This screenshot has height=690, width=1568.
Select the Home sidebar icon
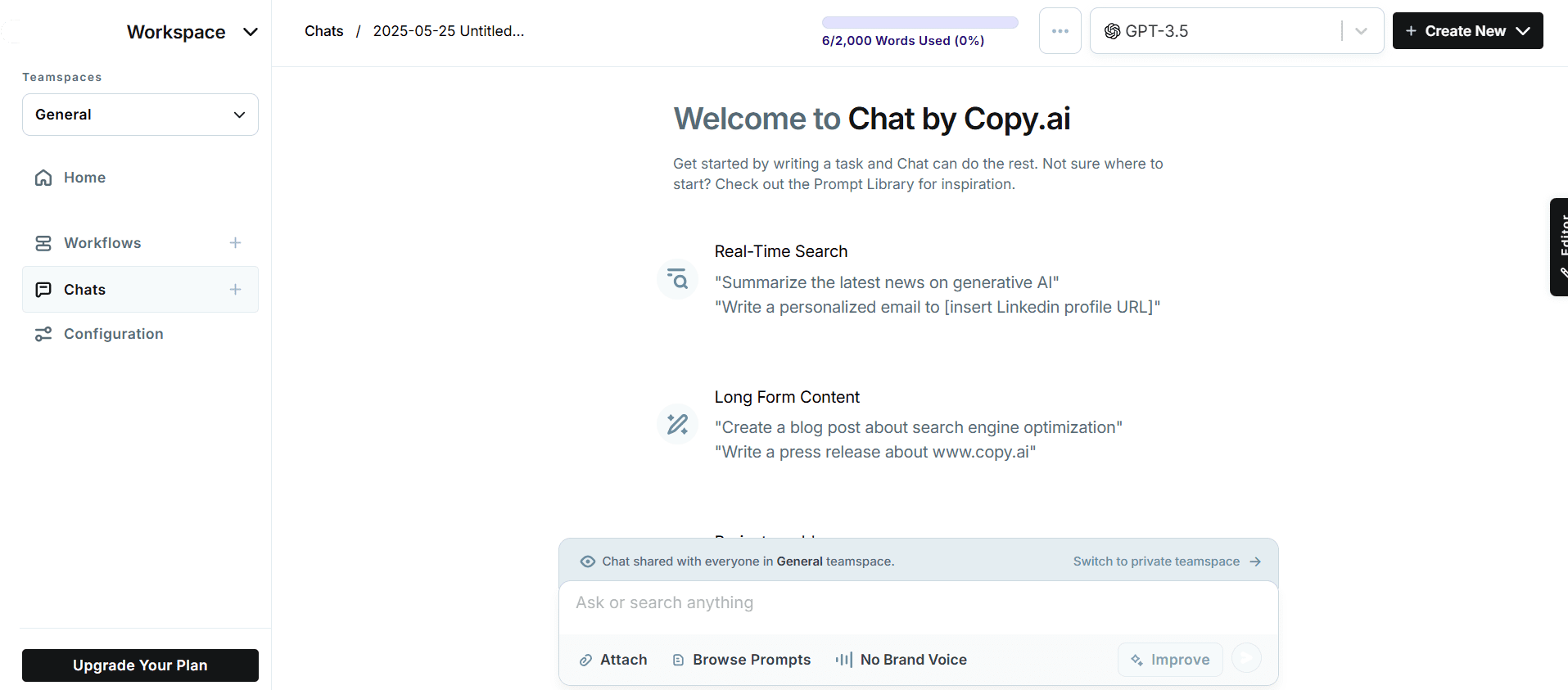tap(43, 178)
